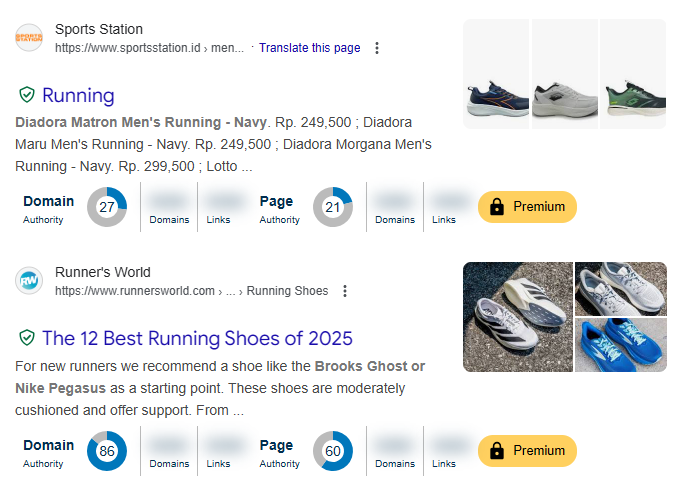This screenshot has width=687, height=494.
Task: Click the green running shoe thumbnail
Action: coord(633,75)
